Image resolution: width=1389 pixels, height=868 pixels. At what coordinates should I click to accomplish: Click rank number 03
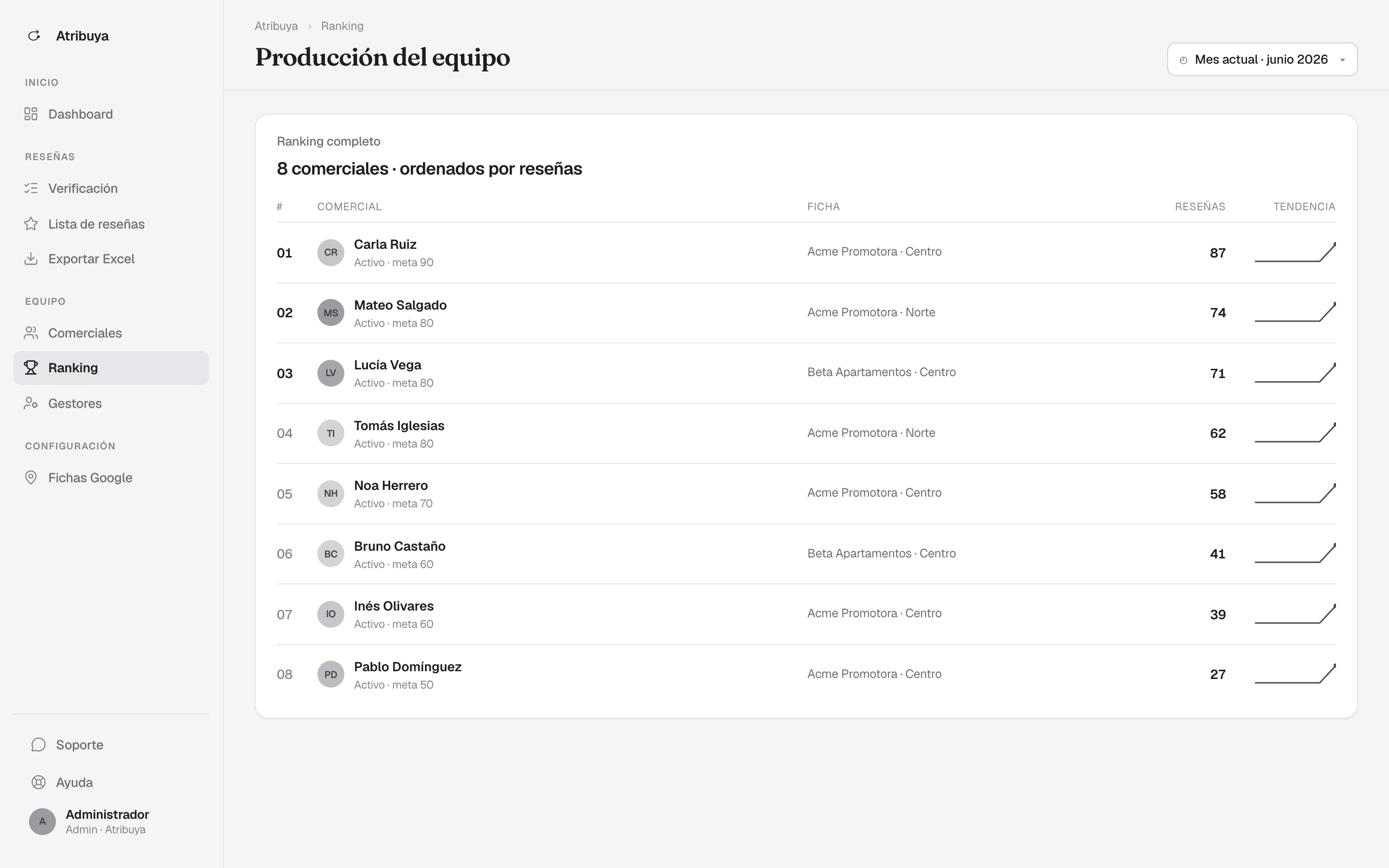[285, 374]
